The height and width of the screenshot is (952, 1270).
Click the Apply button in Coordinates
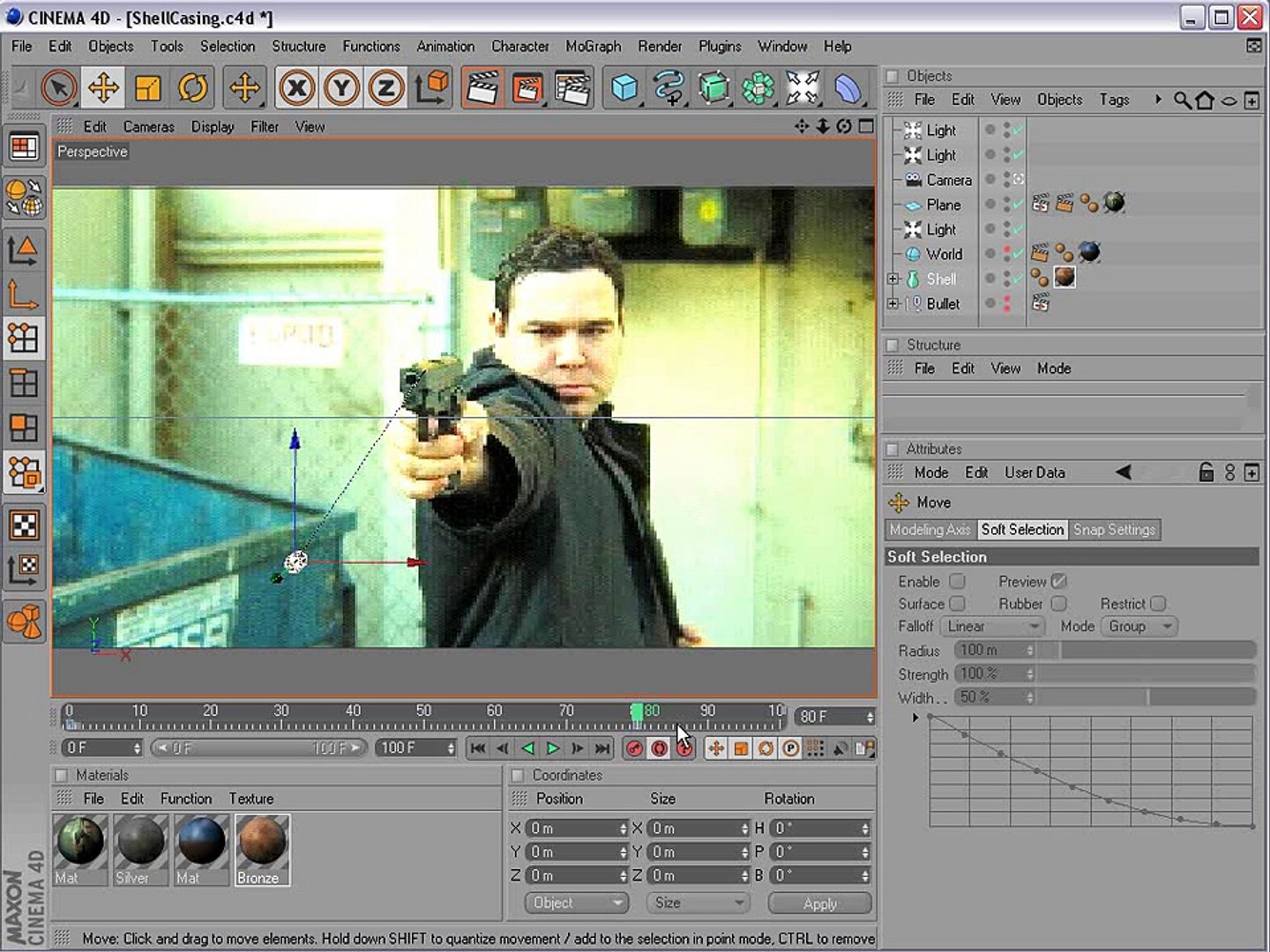point(819,904)
